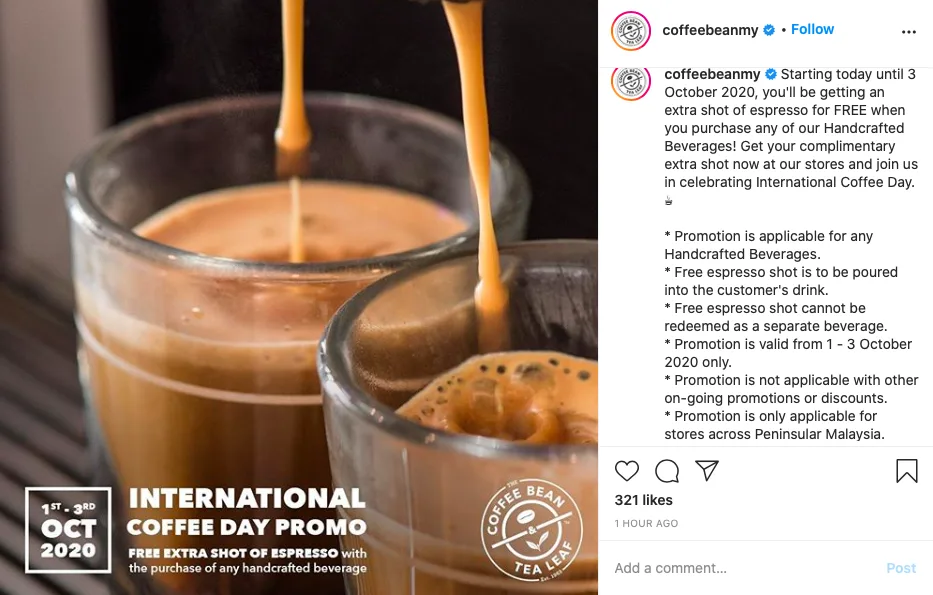View the 321 likes list

click(x=643, y=500)
